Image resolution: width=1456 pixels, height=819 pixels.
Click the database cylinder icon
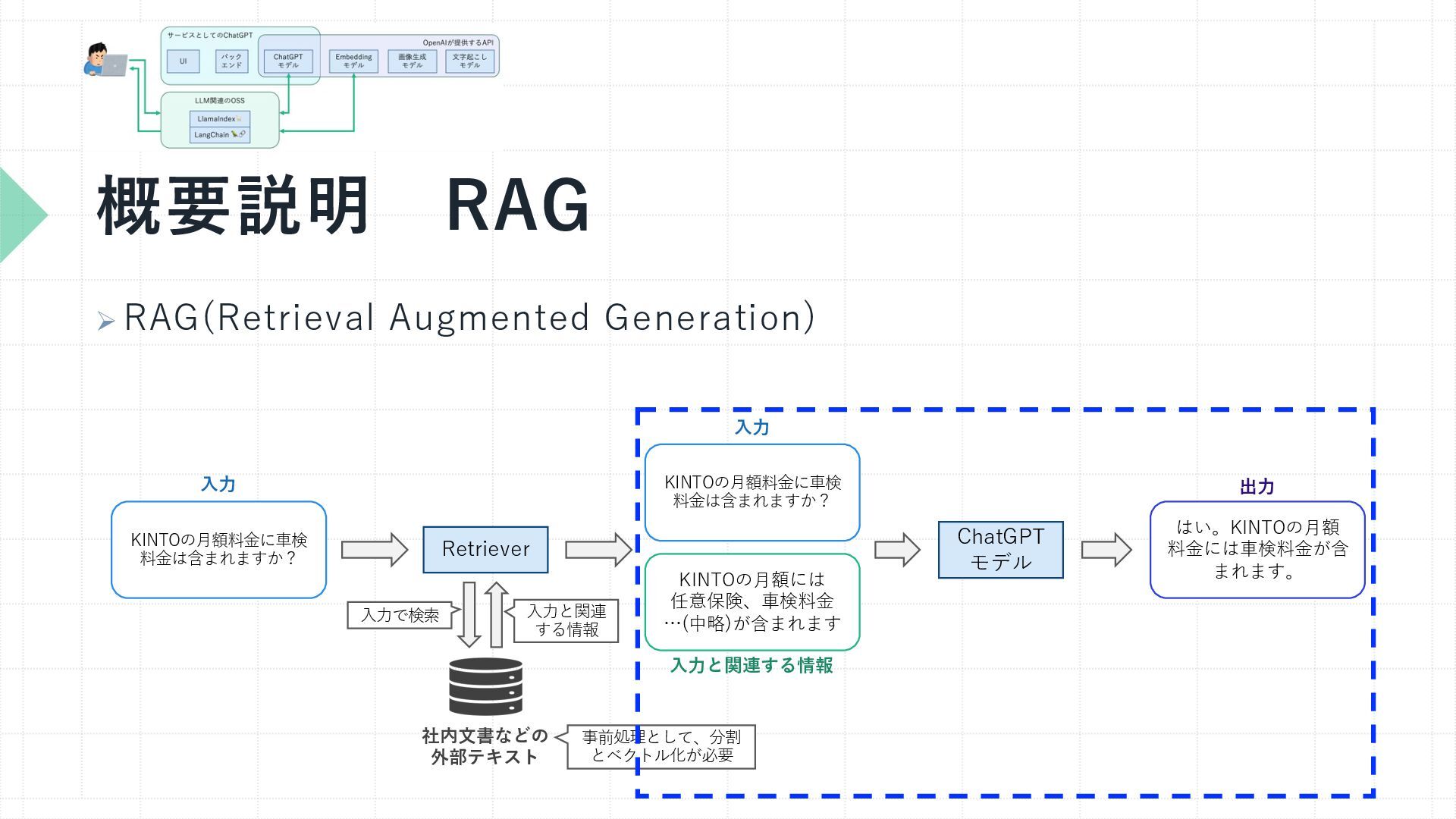point(485,686)
